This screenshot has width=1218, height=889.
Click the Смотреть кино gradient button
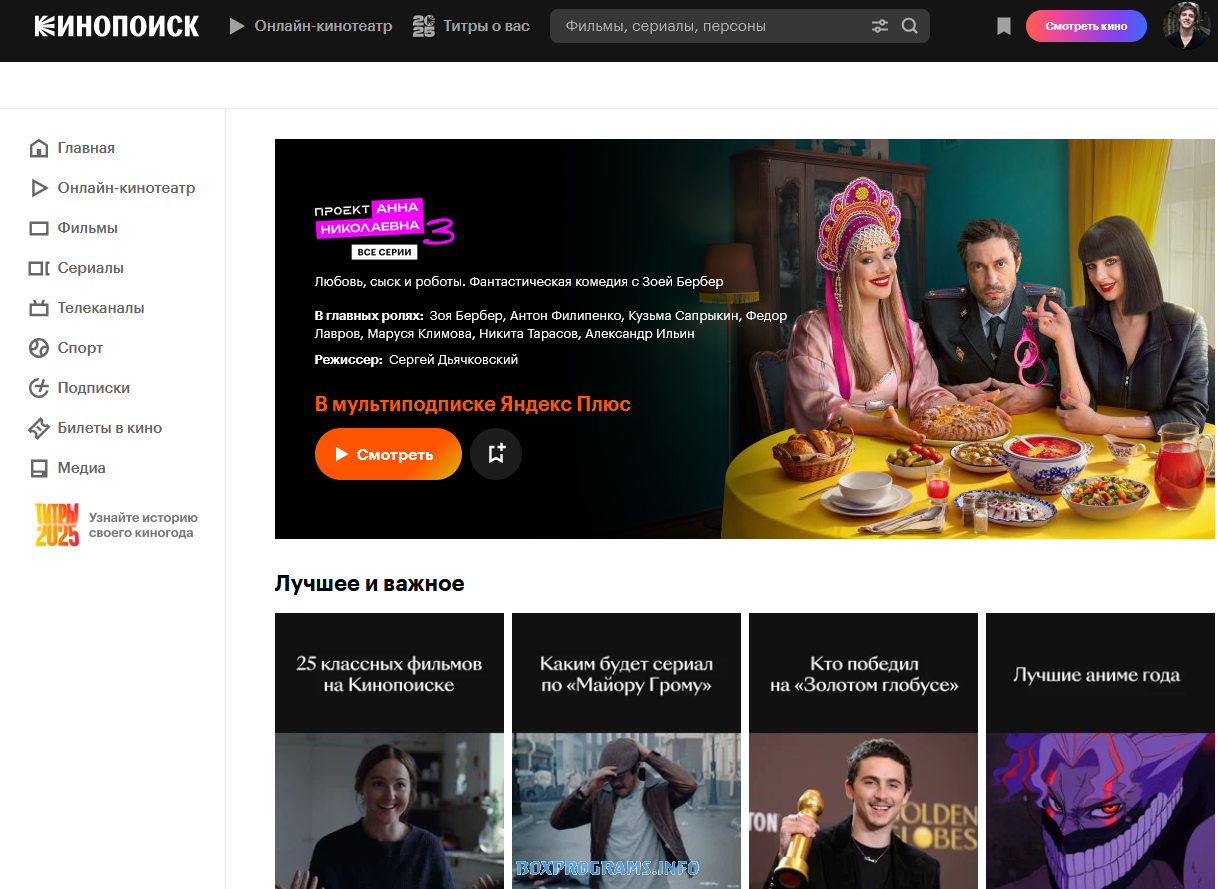pyautogui.click(x=1085, y=26)
